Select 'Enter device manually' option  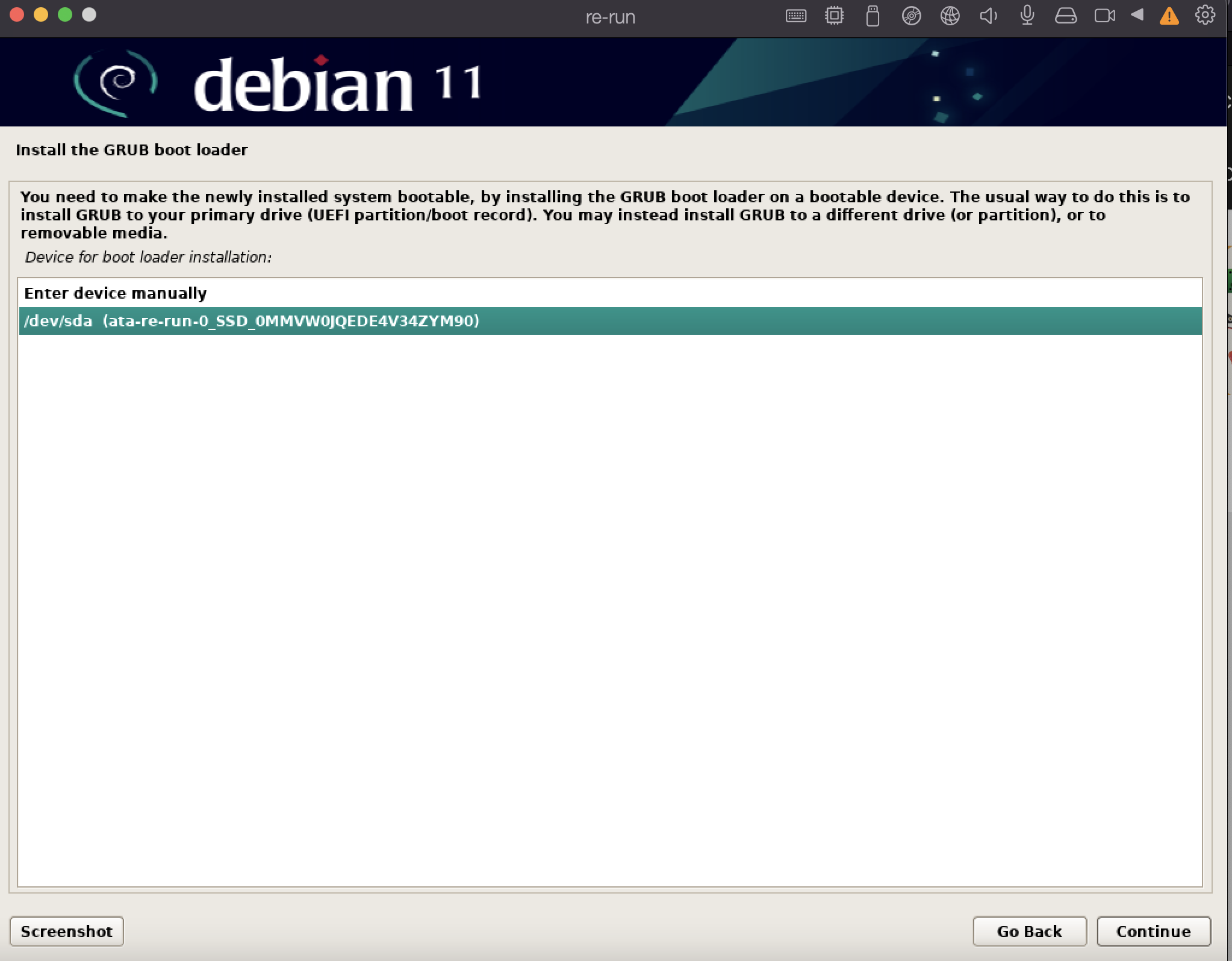[610, 293]
